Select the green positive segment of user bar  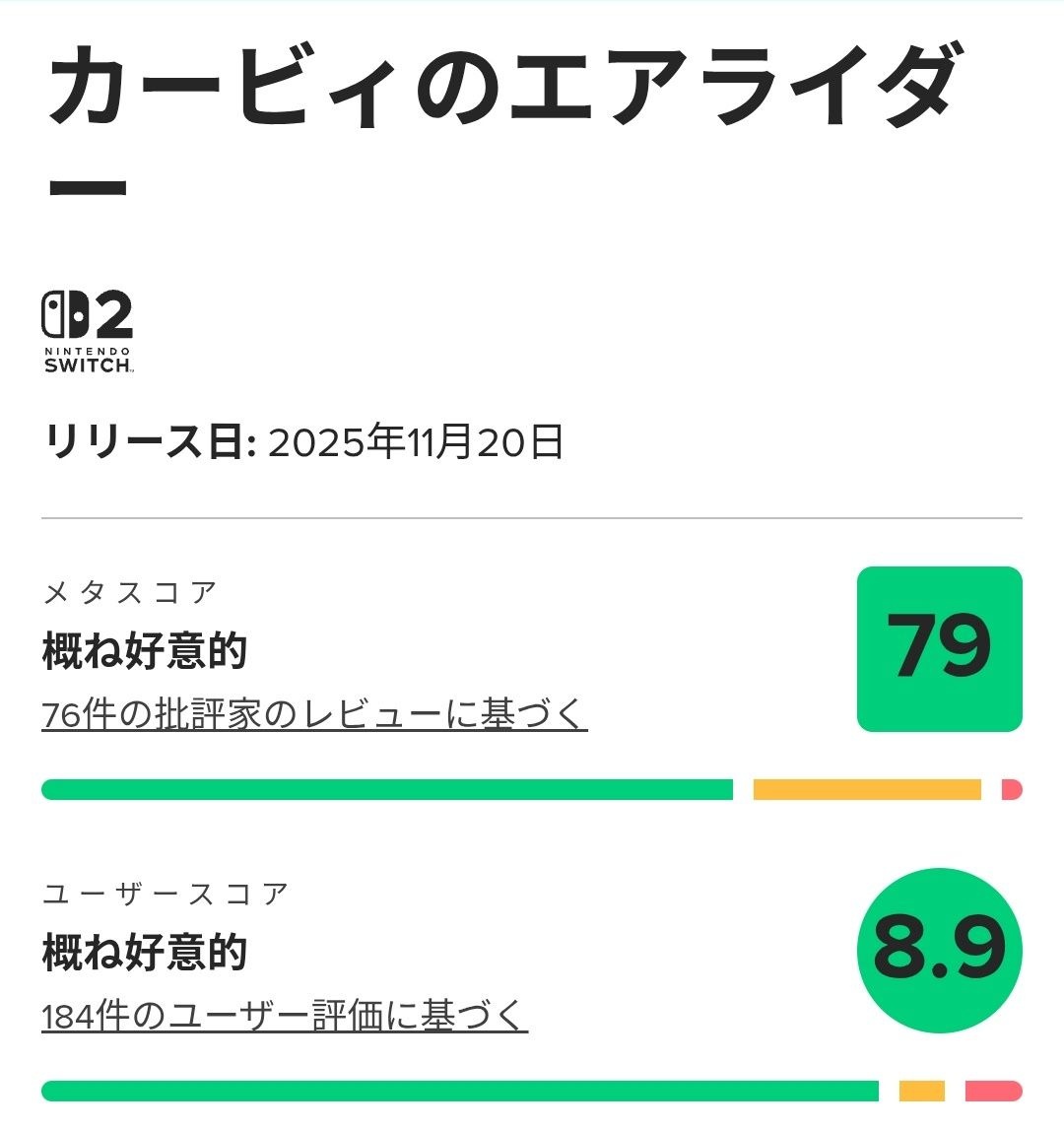click(x=459, y=1091)
